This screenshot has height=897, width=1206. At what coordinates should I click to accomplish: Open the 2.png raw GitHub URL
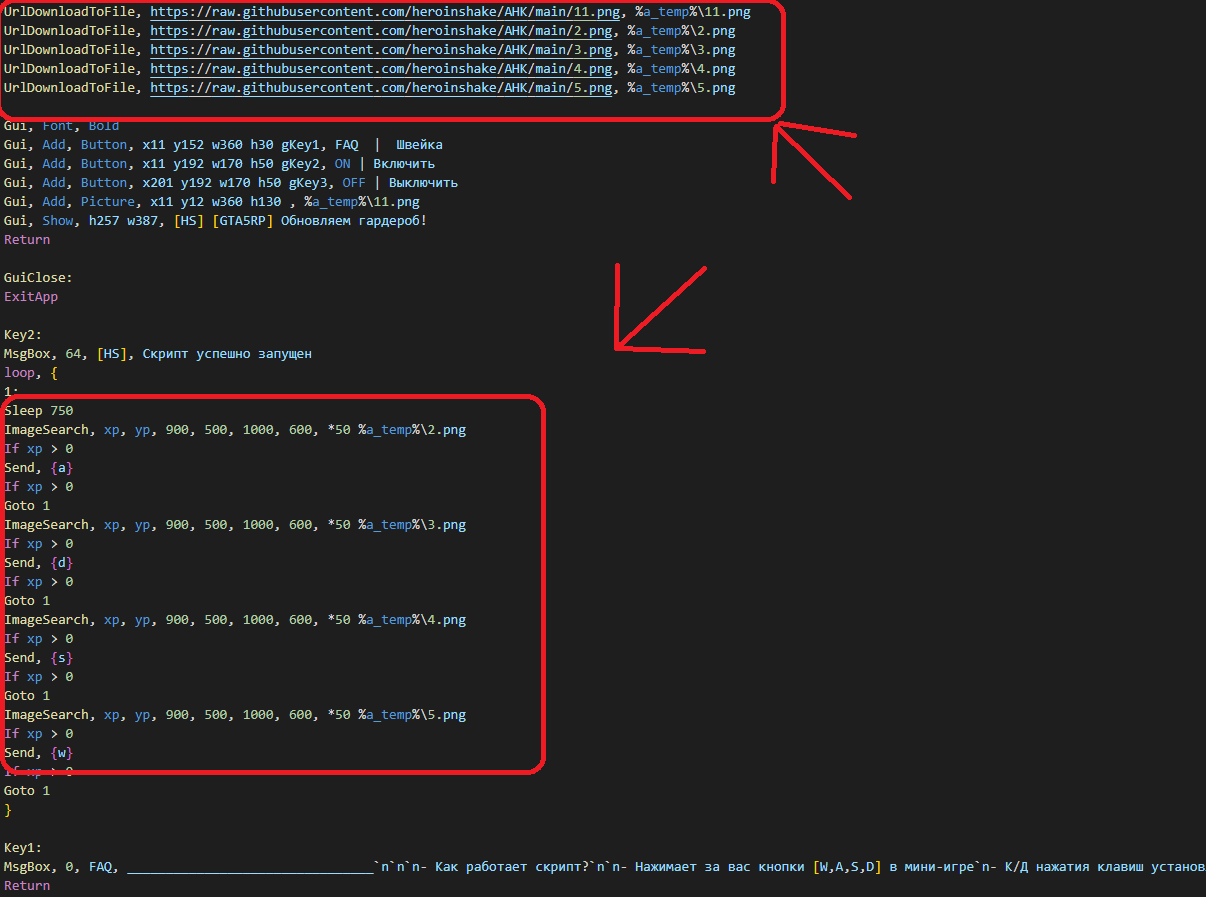point(381,31)
